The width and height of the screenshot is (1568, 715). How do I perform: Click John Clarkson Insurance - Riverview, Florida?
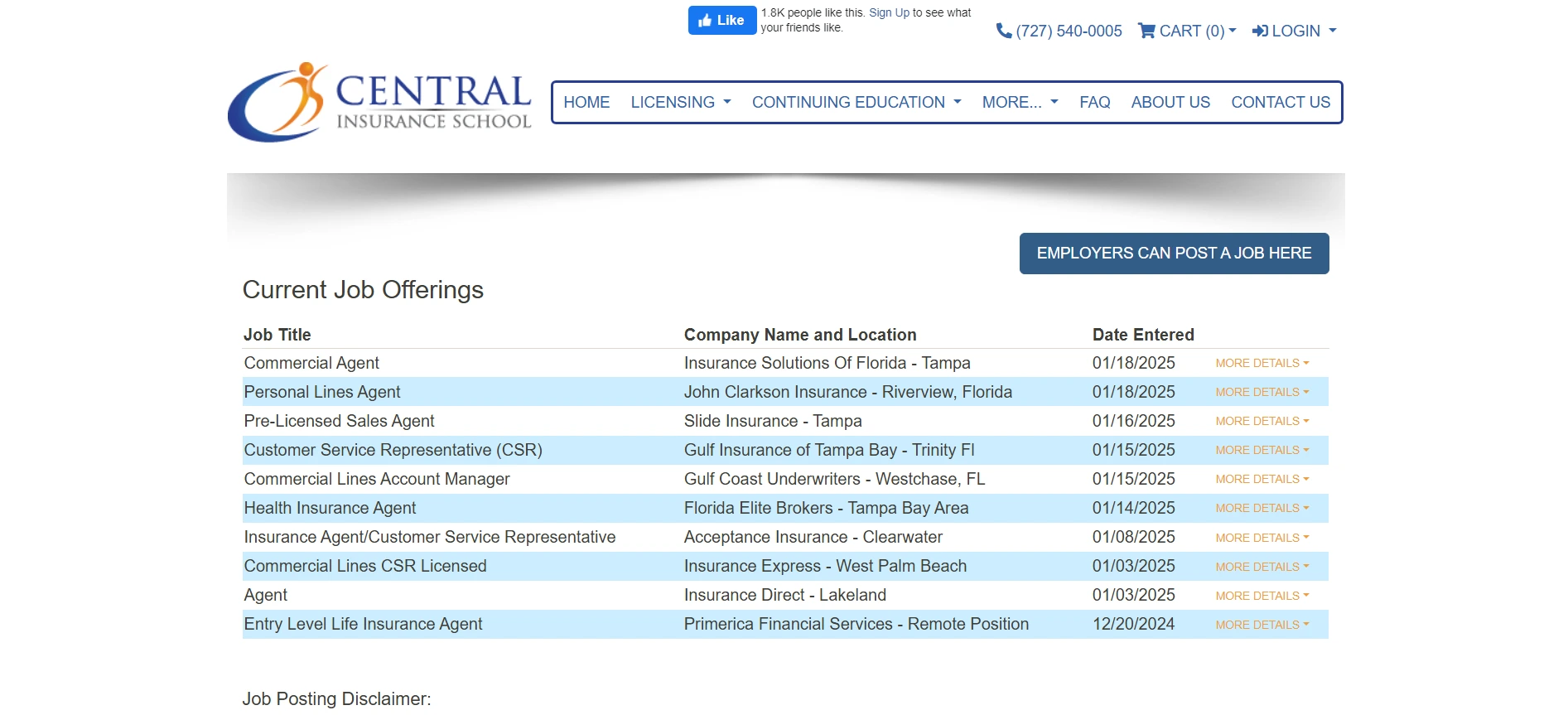[848, 392]
